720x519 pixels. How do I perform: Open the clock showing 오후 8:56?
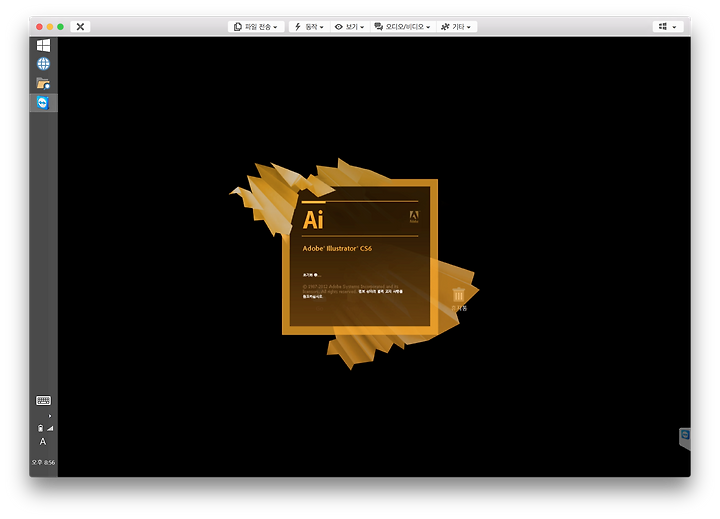(x=43, y=463)
